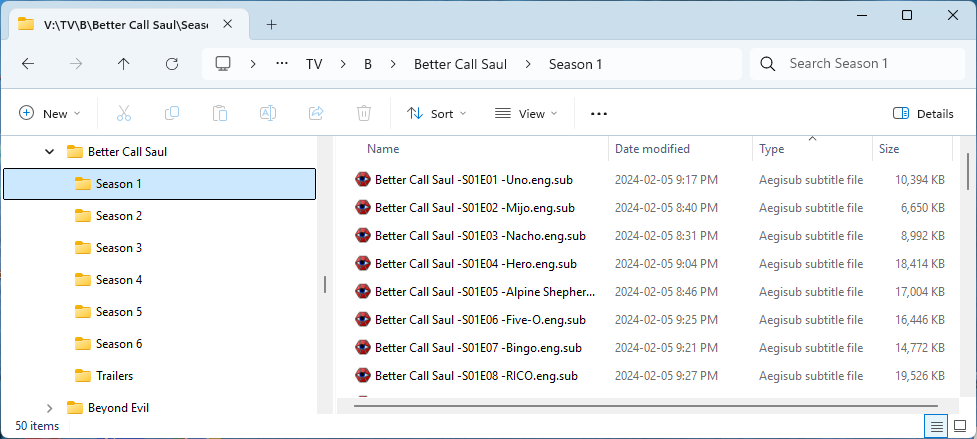Collapse the Better Call Saul tree node
Image resolution: width=977 pixels, height=439 pixels.
pos(50,151)
